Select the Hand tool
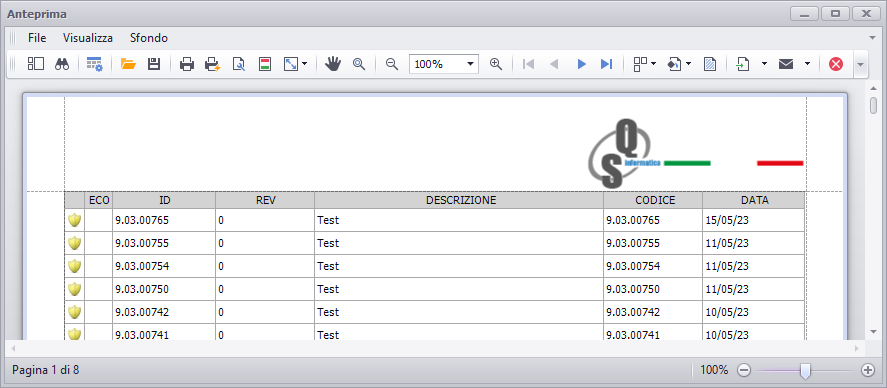Image resolution: width=887 pixels, height=388 pixels. (x=333, y=64)
